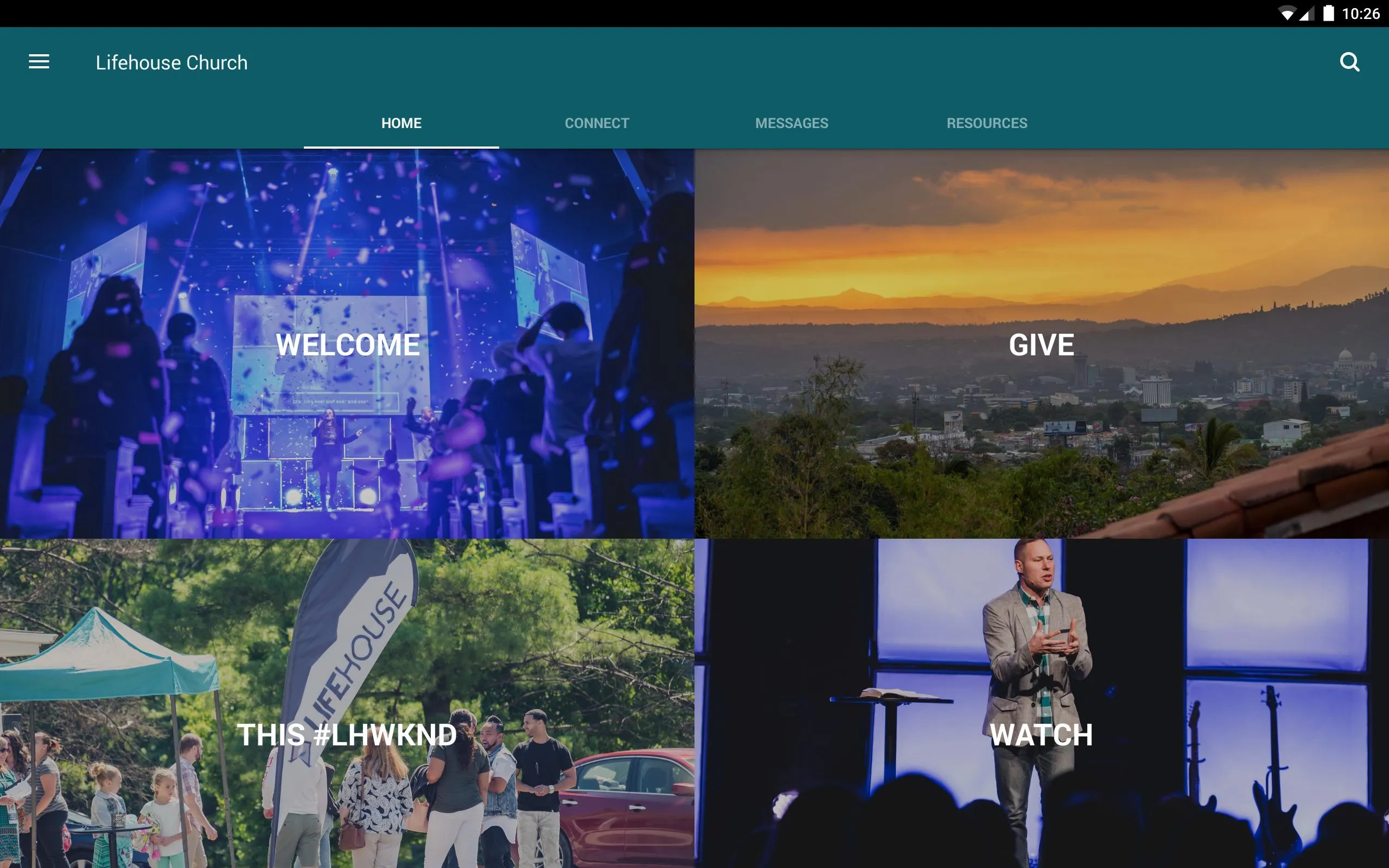The image size is (1389, 868).
Task: Expand the top navigation bar
Action: click(37, 62)
